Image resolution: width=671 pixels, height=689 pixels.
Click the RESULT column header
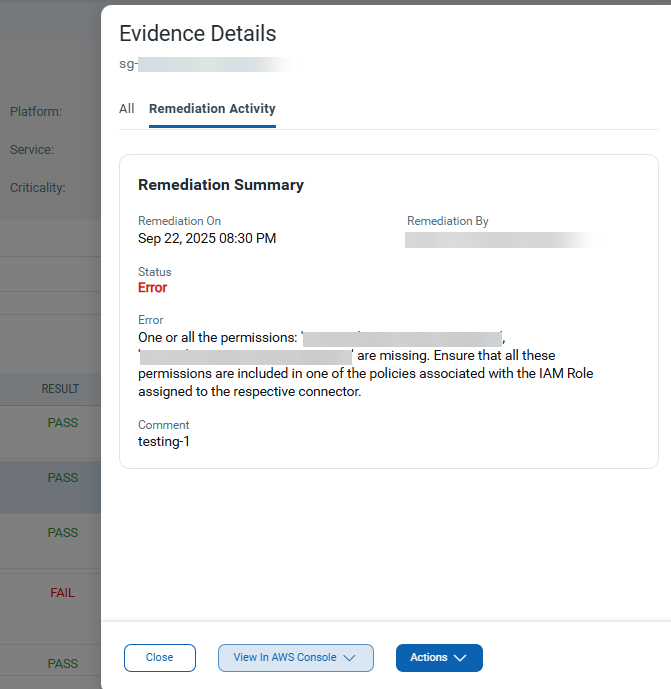coord(60,389)
